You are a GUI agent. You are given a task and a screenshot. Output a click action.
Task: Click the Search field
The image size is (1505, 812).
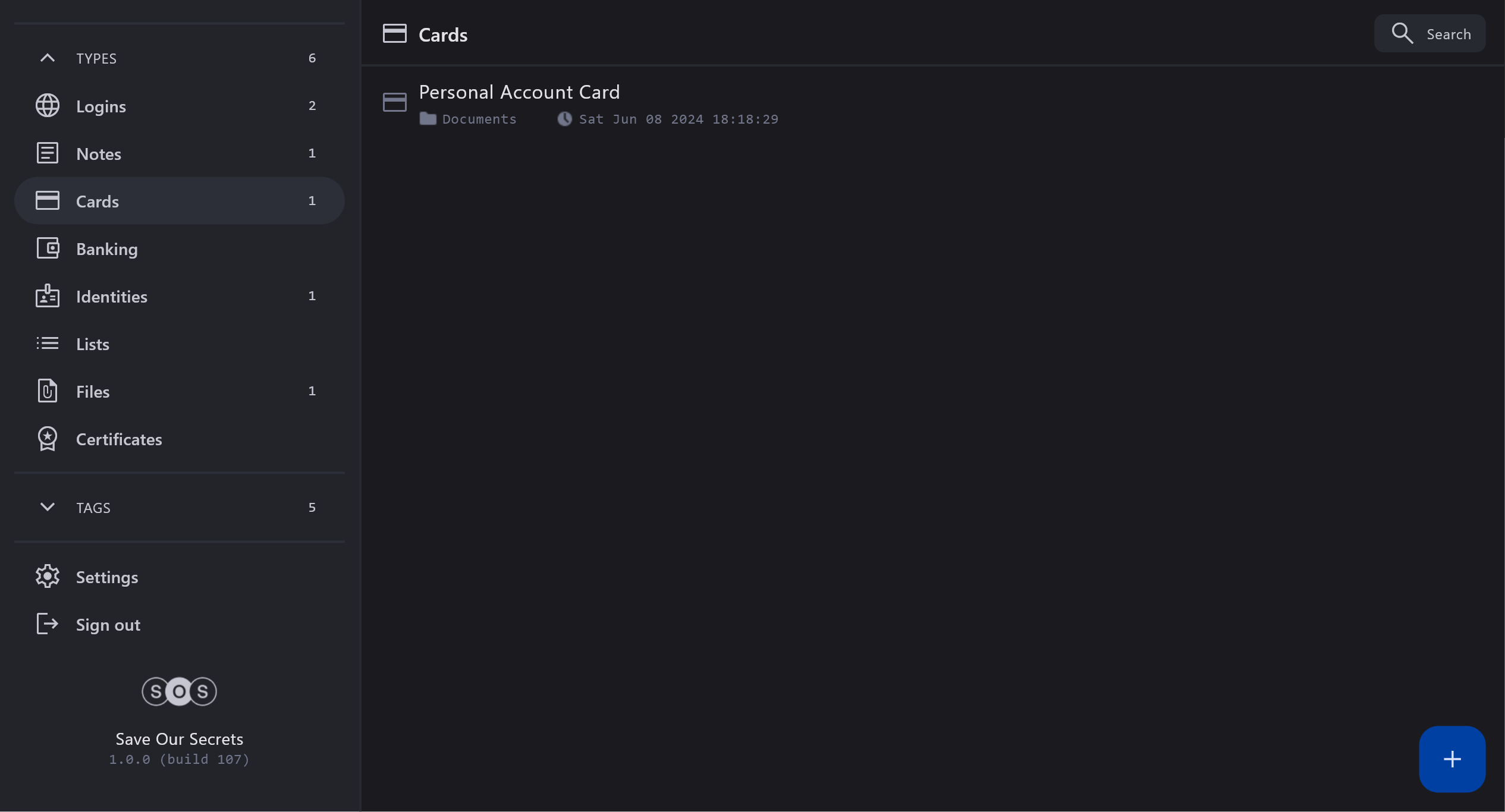coord(1430,34)
